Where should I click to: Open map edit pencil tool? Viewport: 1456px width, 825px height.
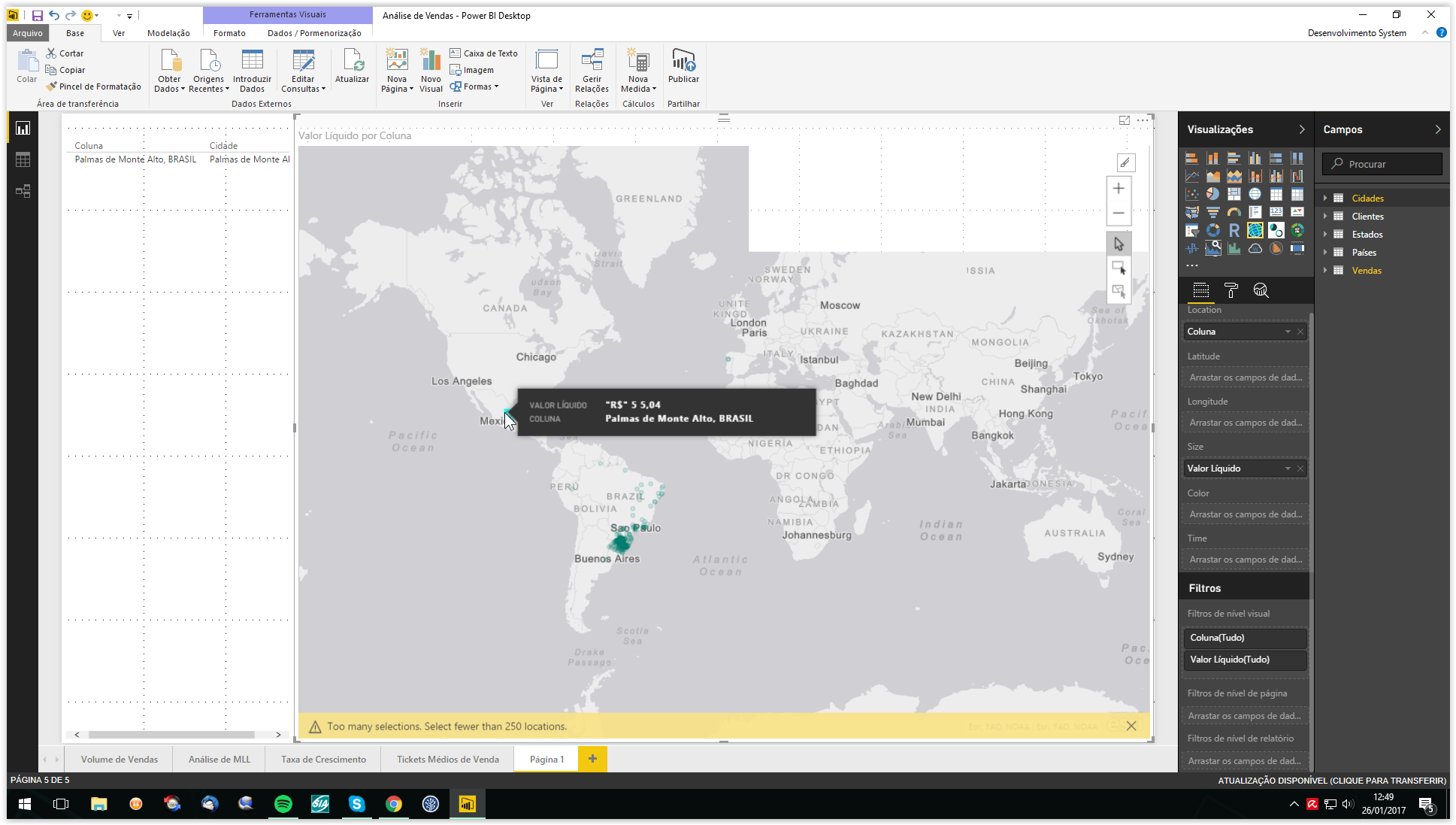pos(1125,162)
